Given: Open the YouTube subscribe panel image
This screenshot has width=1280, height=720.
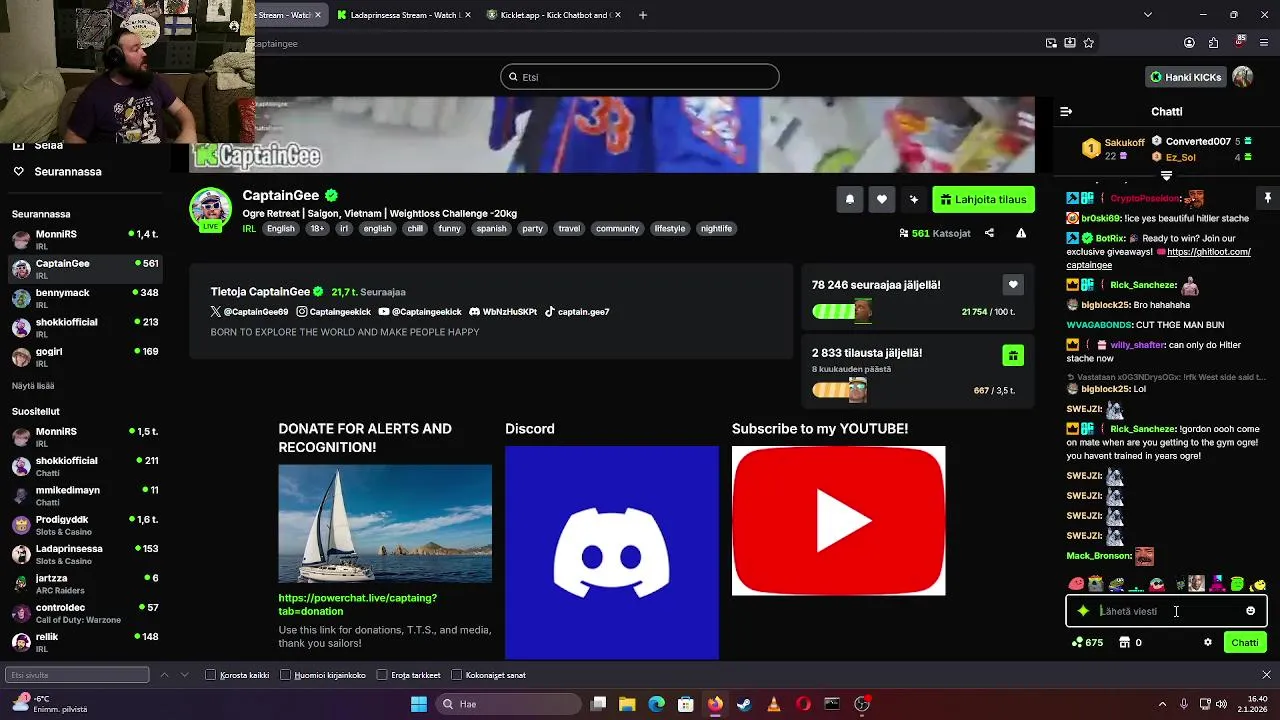Looking at the screenshot, I should pyautogui.click(x=838, y=521).
